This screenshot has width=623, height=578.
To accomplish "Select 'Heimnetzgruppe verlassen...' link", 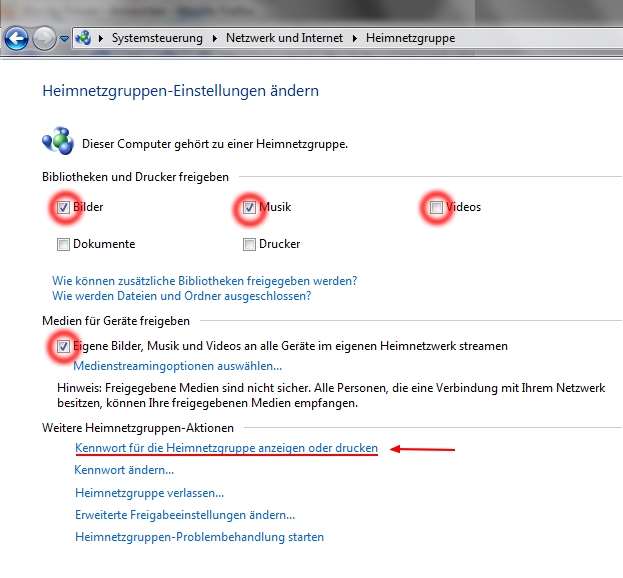I will coord(149,493).
